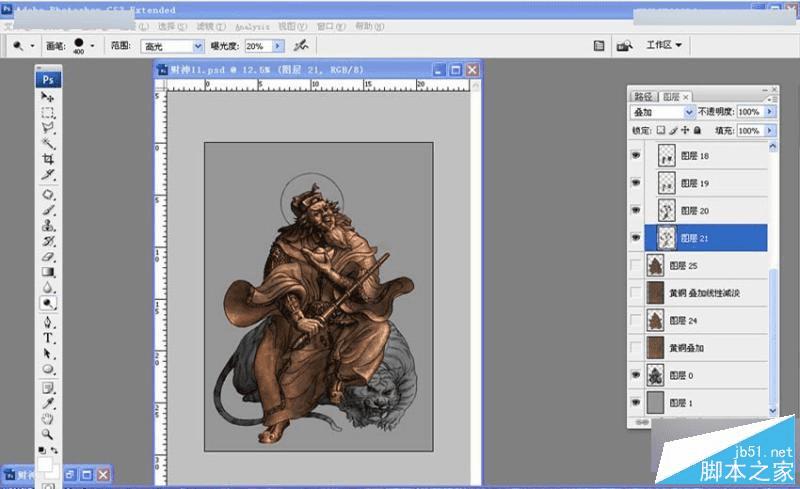800x489 pixels.
Task: Open the 工作区 workspace button
Action: click(x=664, y=45)
